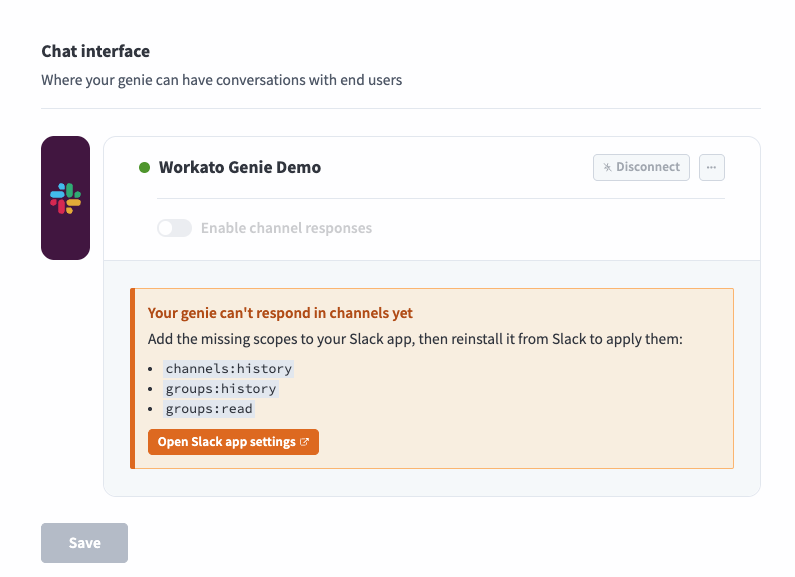795x577 pixels.
Task: Click the warning title about channel responses
Action: tap(280, 313)
